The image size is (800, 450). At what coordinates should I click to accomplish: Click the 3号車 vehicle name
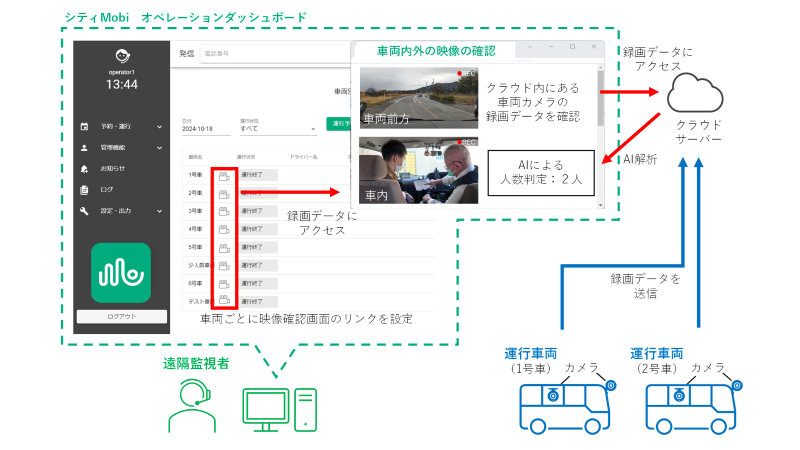tap(195, 211)
